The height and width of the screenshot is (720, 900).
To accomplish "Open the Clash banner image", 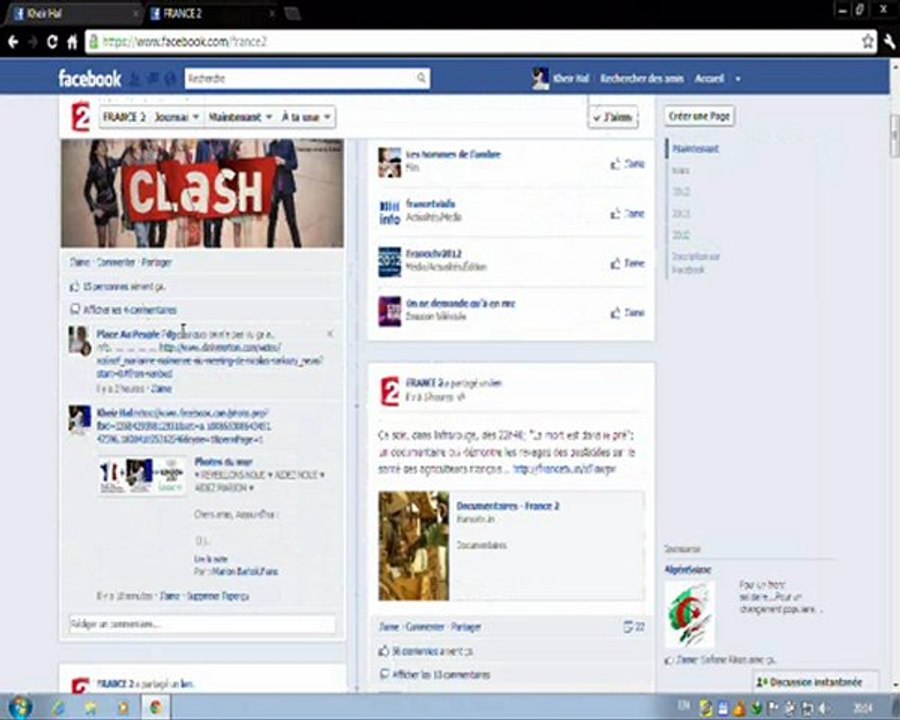I will 203,193.
